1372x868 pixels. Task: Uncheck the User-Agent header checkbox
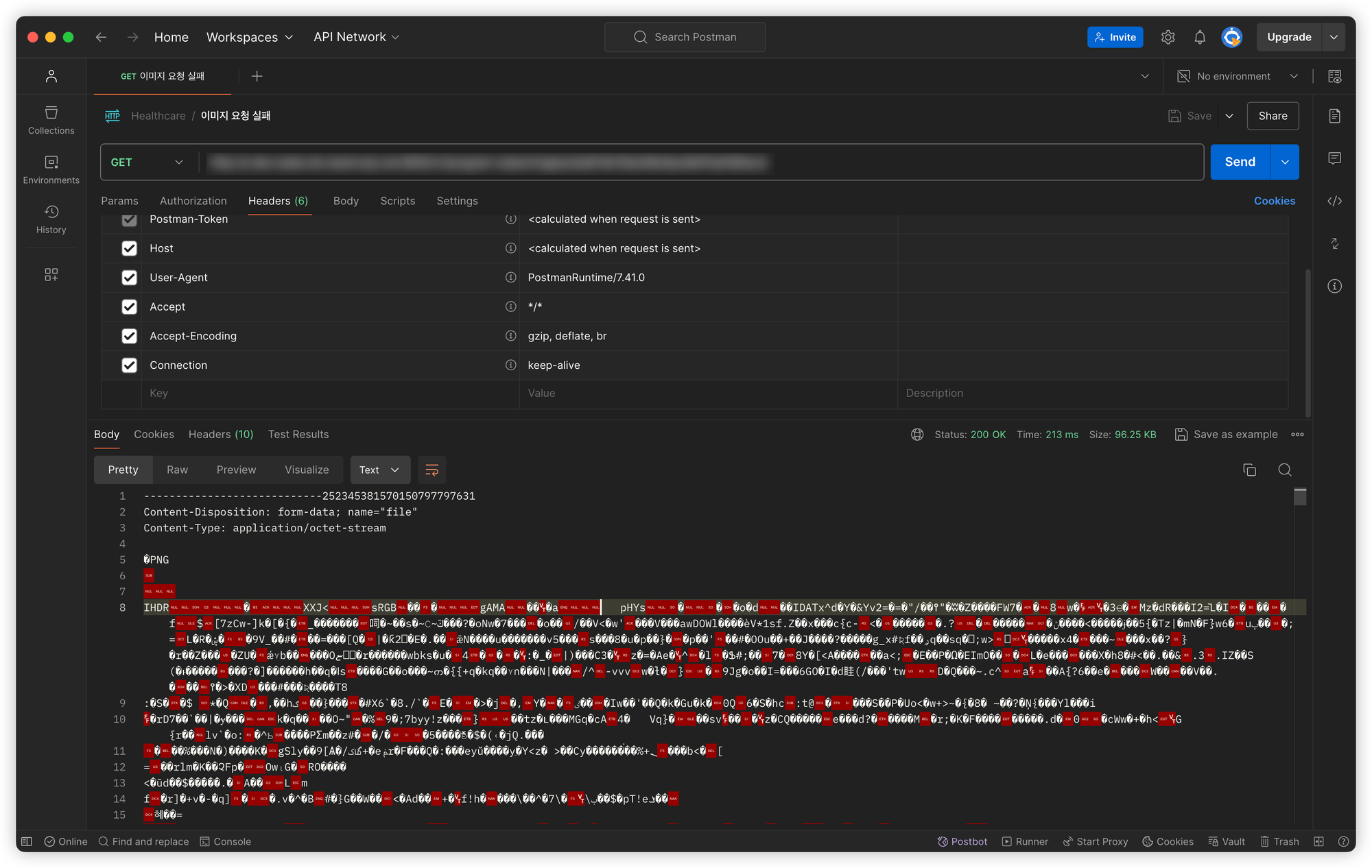(x=129, y=277)
